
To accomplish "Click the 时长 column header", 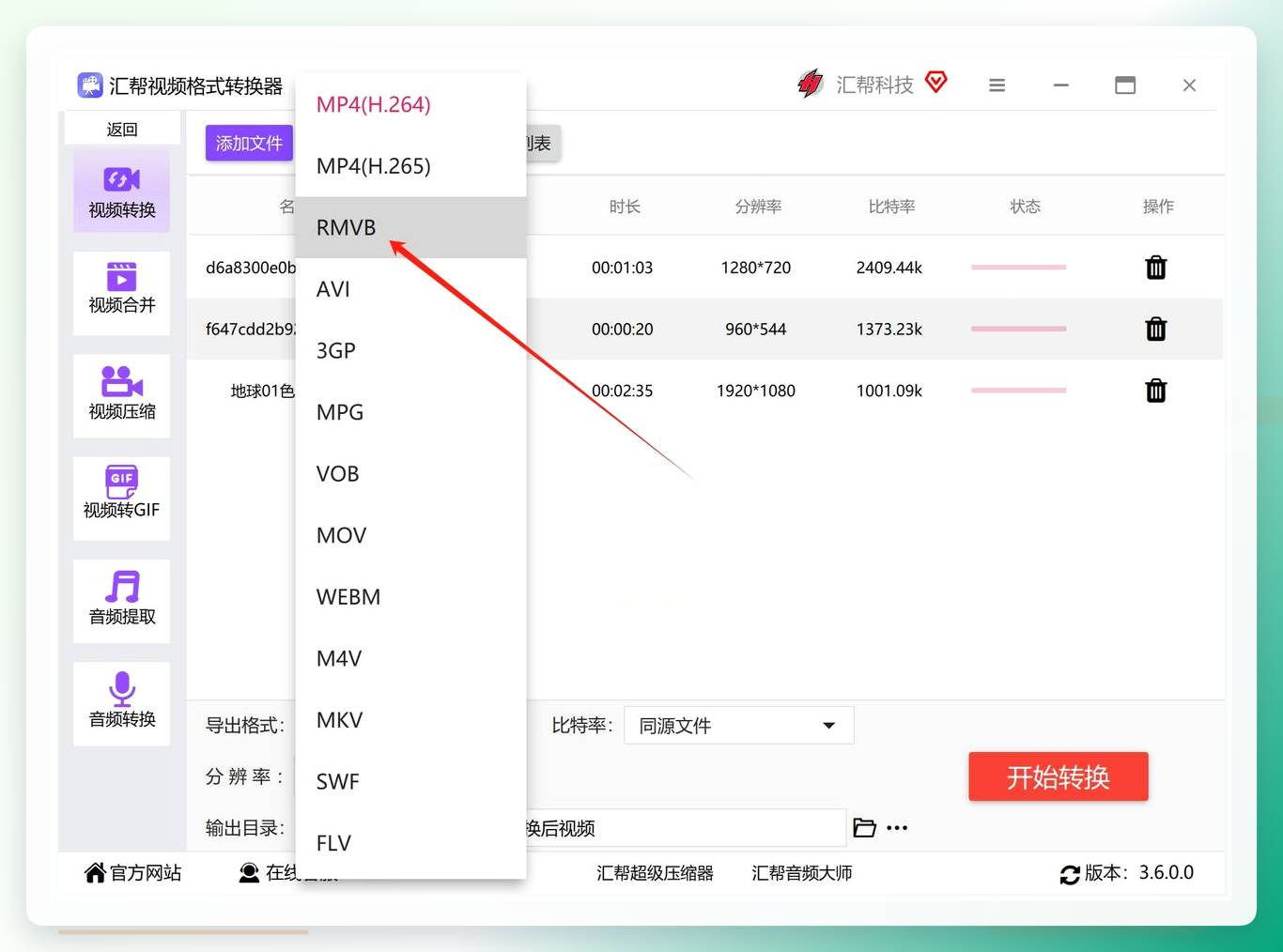I will [x=625, y=207].
